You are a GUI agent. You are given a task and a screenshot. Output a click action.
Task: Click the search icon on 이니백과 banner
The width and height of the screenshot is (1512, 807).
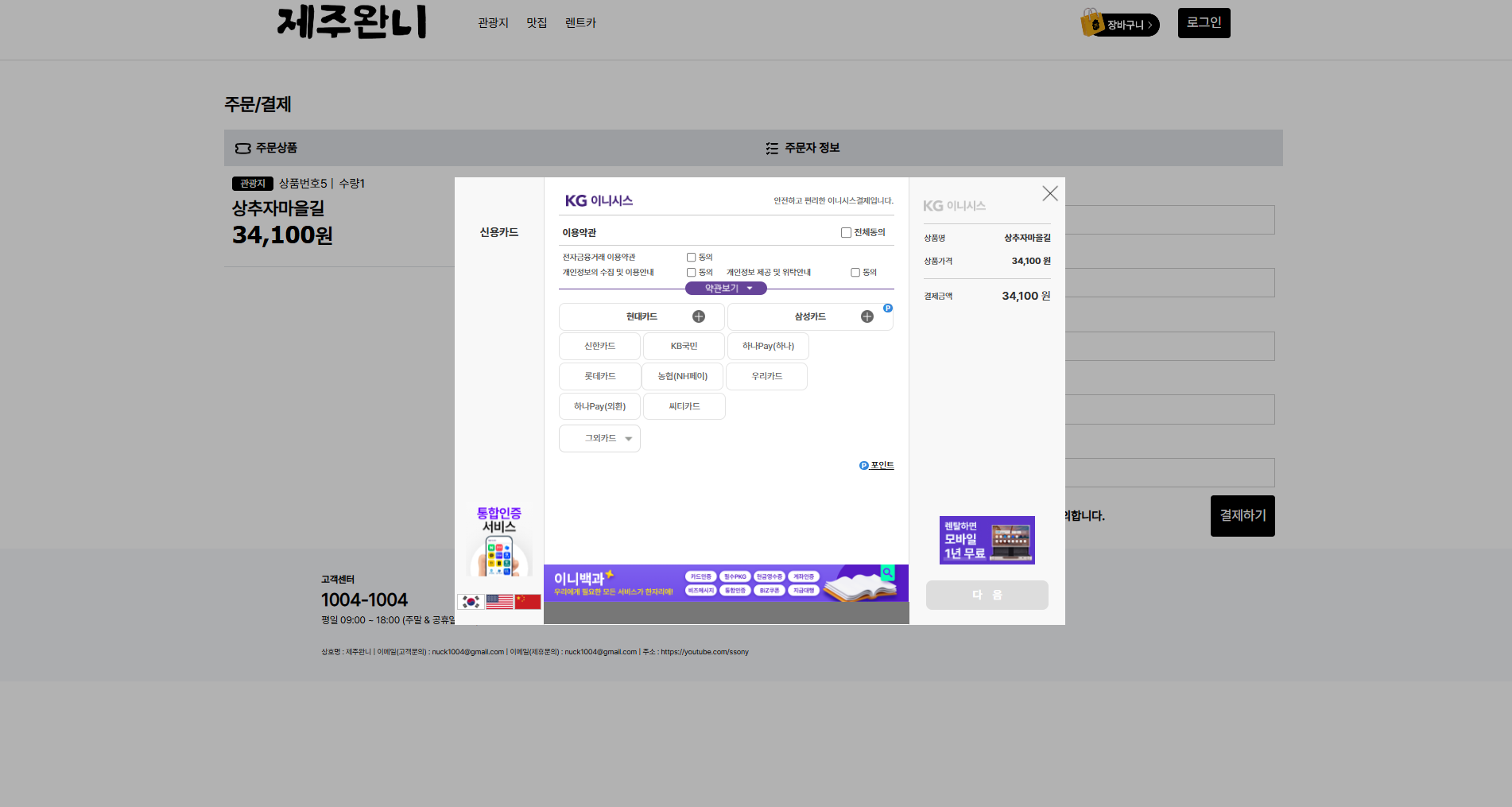tap(888, 572)
